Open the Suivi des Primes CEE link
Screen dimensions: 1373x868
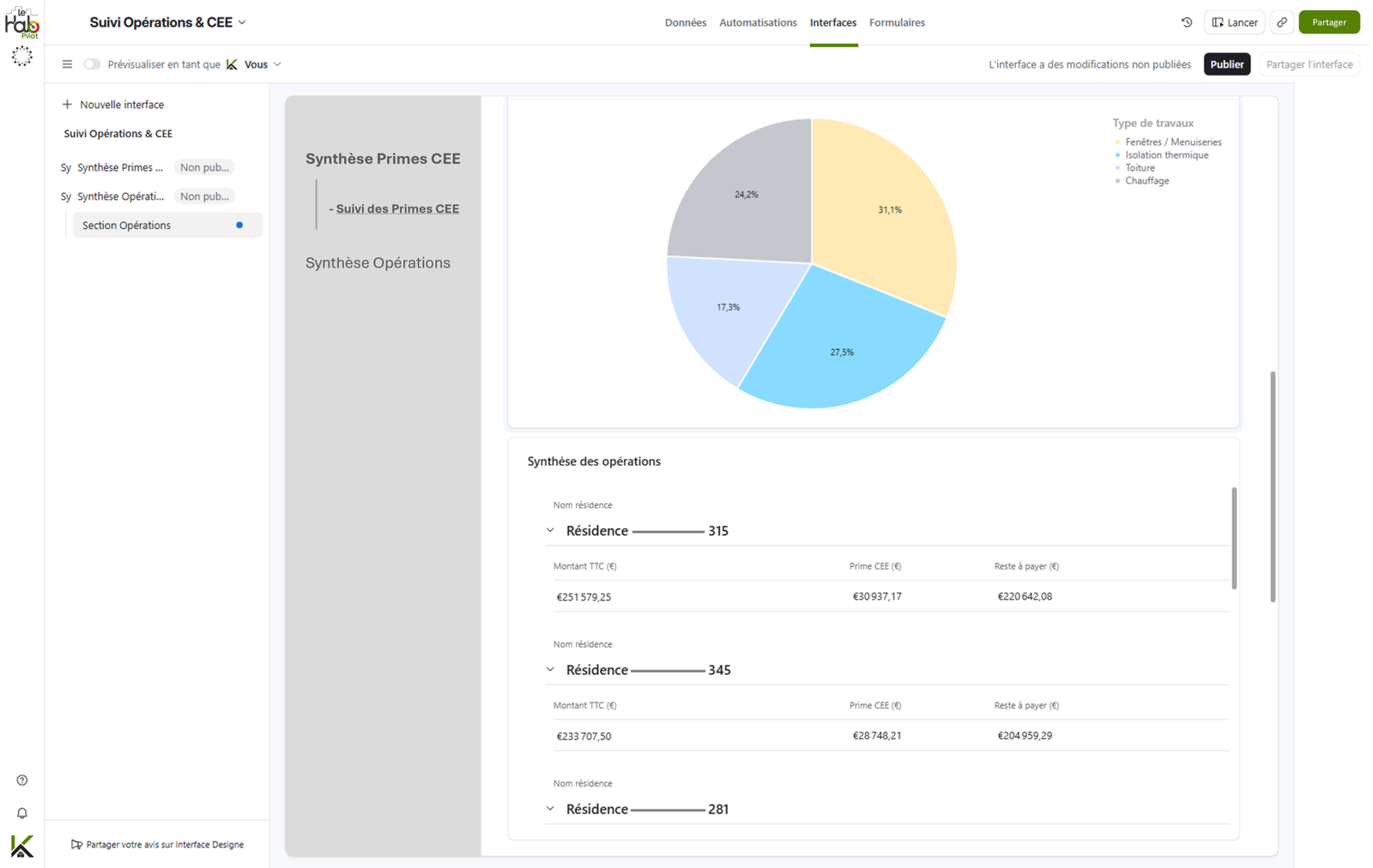tap(397, 208)
